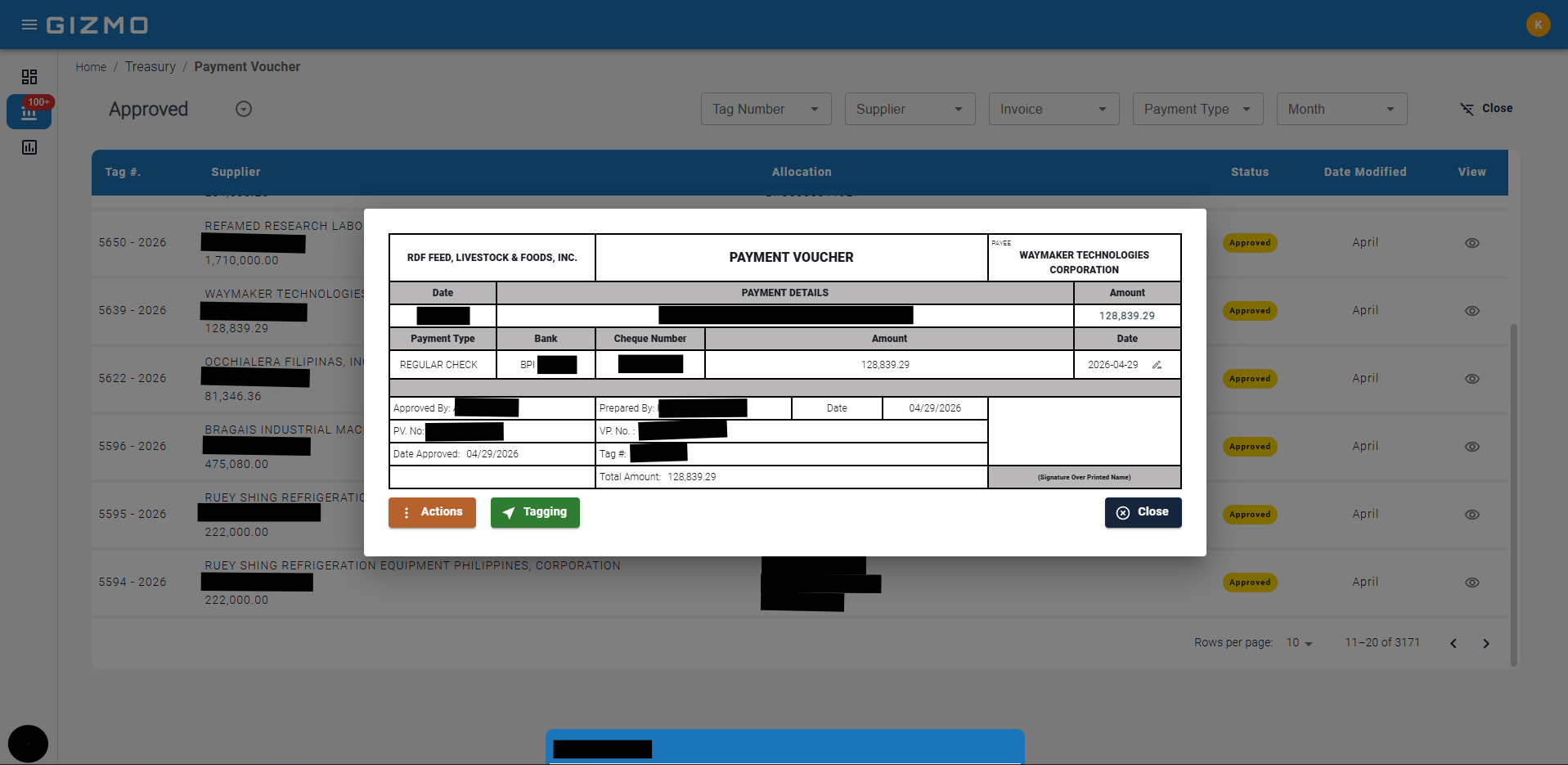Image resolution: width=1568 pixels, height=765 pixels.
Task: View voucher for tag 5622 - 2026
Action: 1471,379
